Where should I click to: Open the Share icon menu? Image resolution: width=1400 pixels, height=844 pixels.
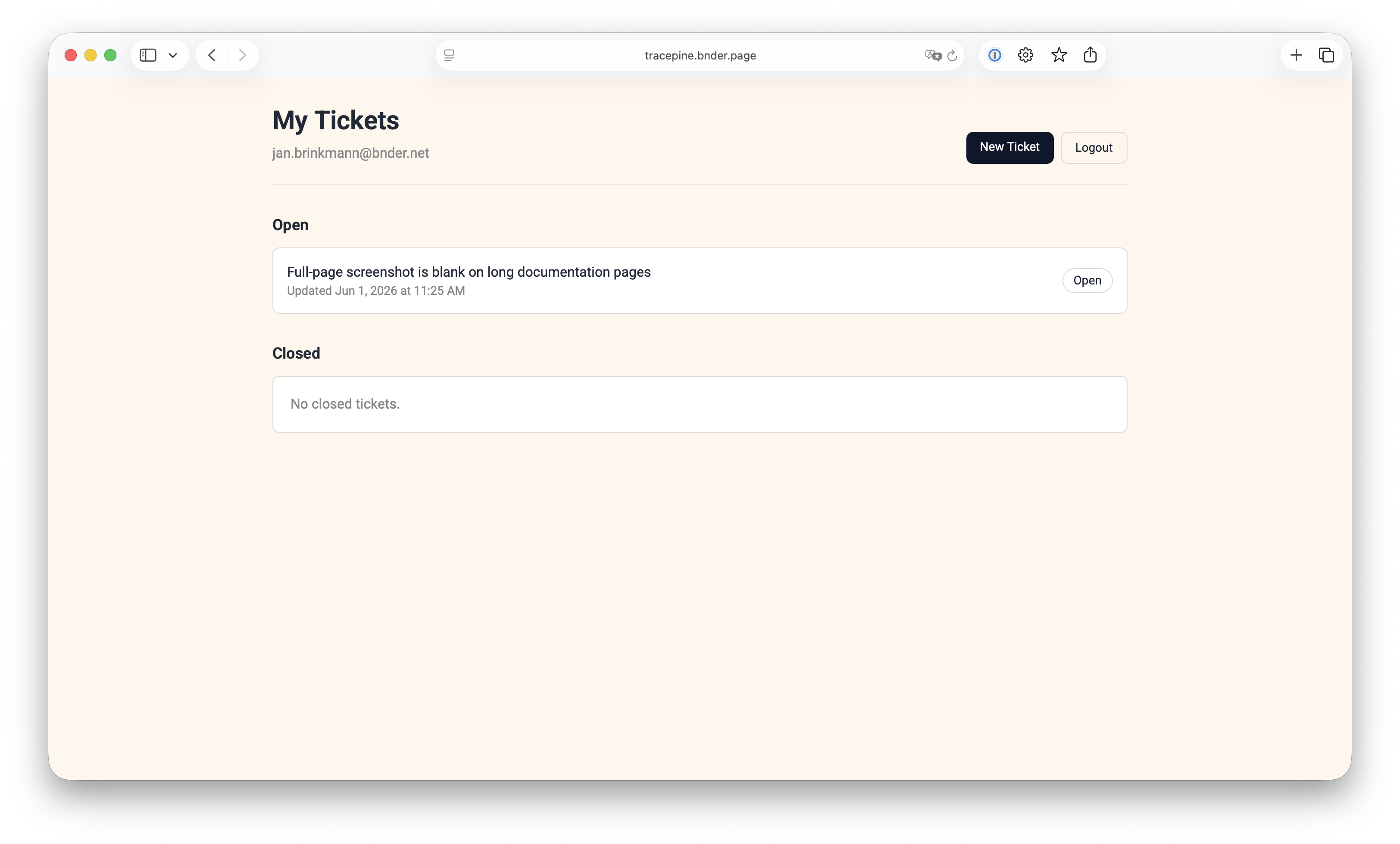click(x=1090, y=55)
